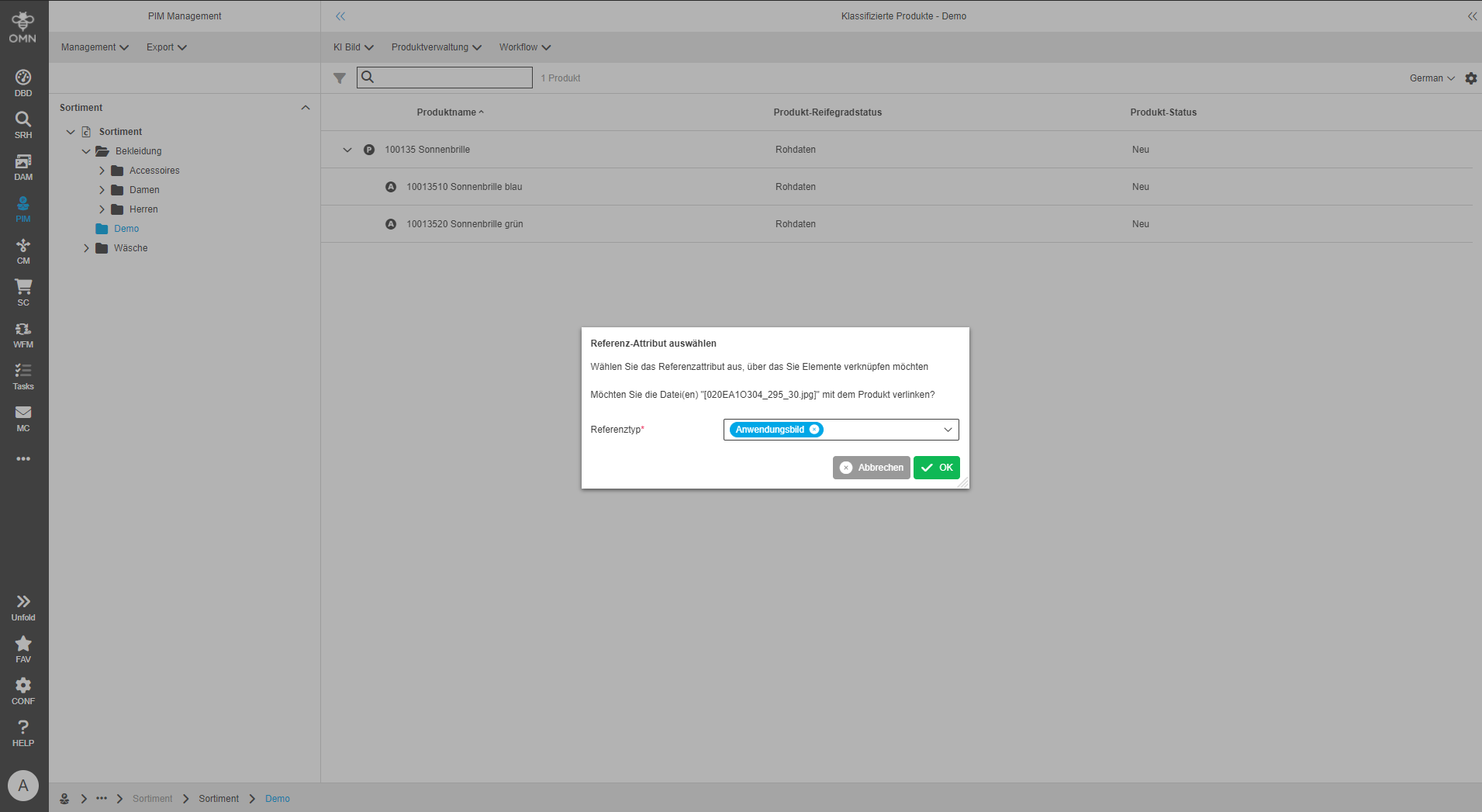
Task: Open the German language dropdown
Action: pos(1432,78)
